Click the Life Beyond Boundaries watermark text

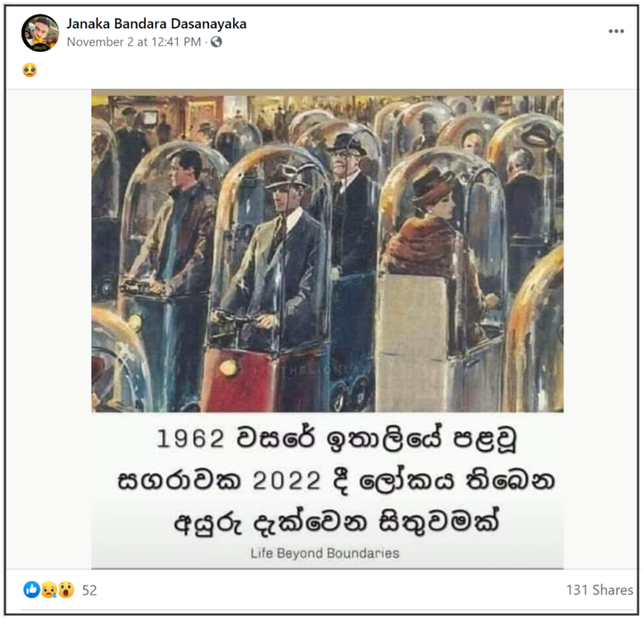point(325,553)
